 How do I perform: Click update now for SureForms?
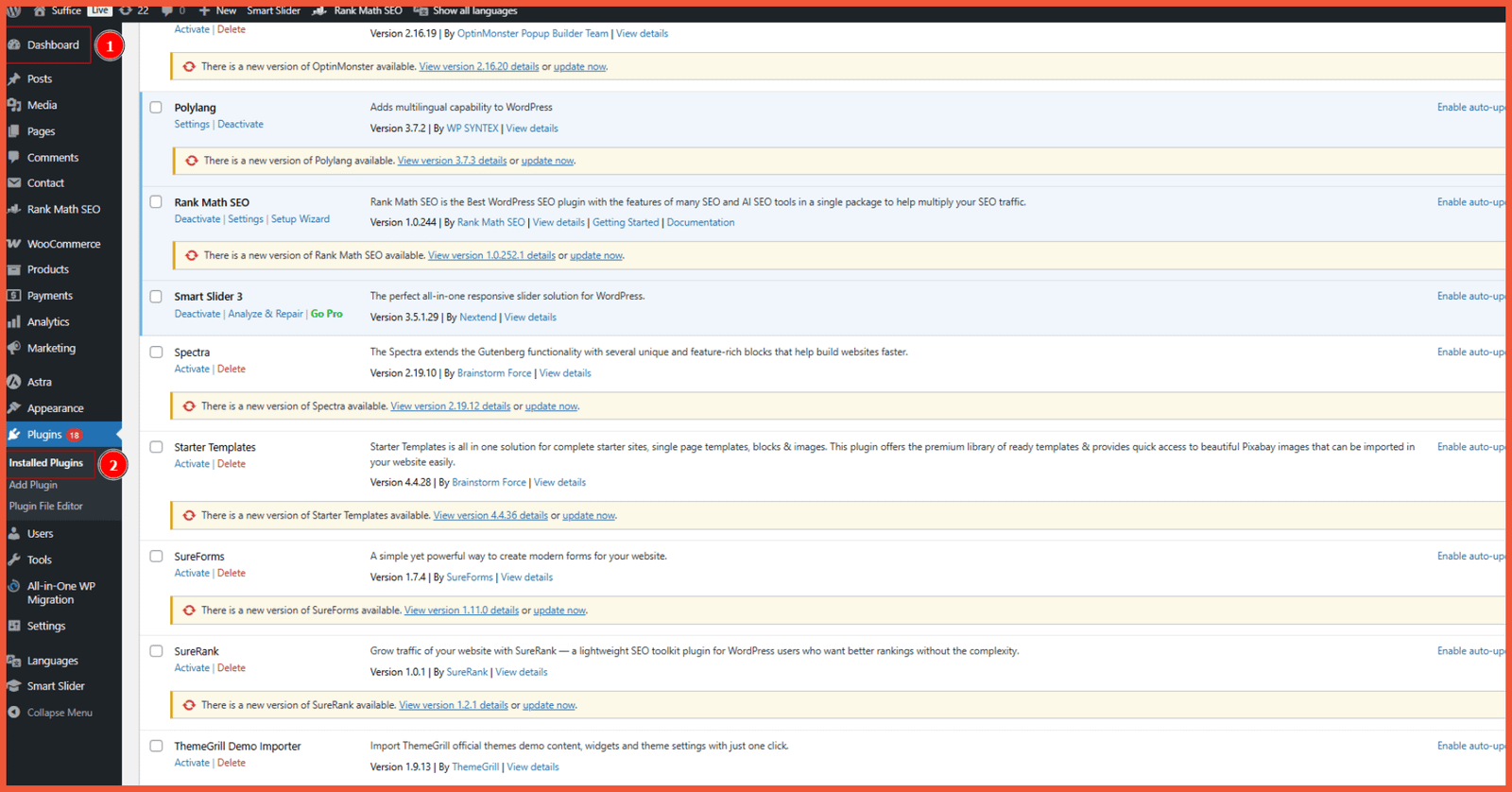click(x=559, y=611)
